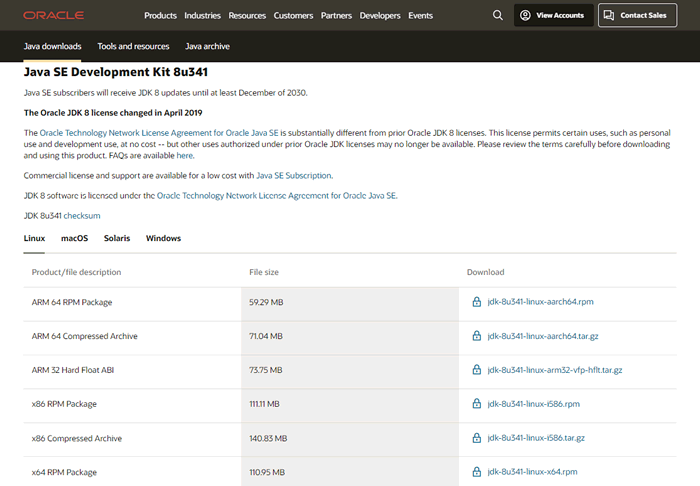700x486 pixels.
Task: Open the Resources menu
Action: pos(247,16)
